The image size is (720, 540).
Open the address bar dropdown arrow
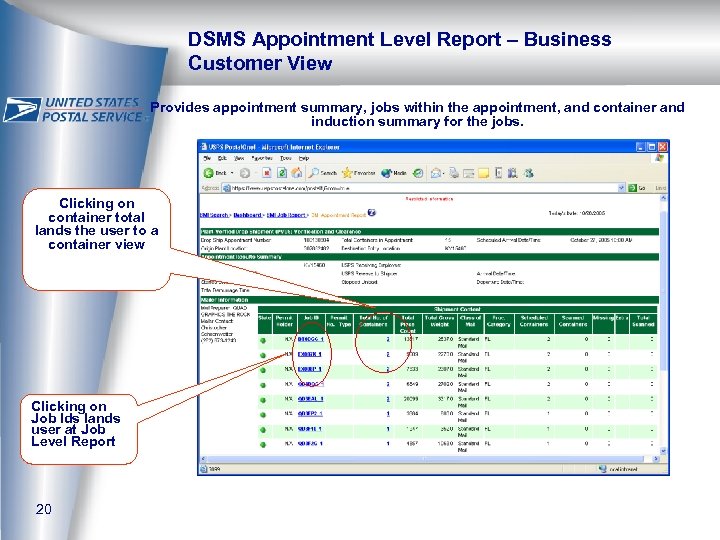621,188
